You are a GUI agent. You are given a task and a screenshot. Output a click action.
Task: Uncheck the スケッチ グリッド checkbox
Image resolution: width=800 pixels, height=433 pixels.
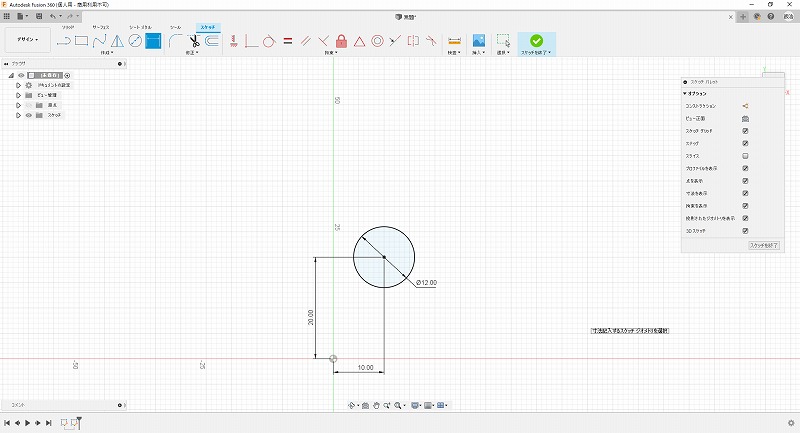pyautogui.click(x=746, y=131)
